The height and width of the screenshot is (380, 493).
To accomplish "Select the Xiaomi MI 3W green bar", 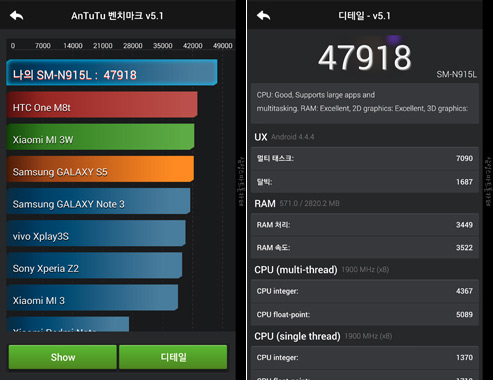I will tap(100, 137).
